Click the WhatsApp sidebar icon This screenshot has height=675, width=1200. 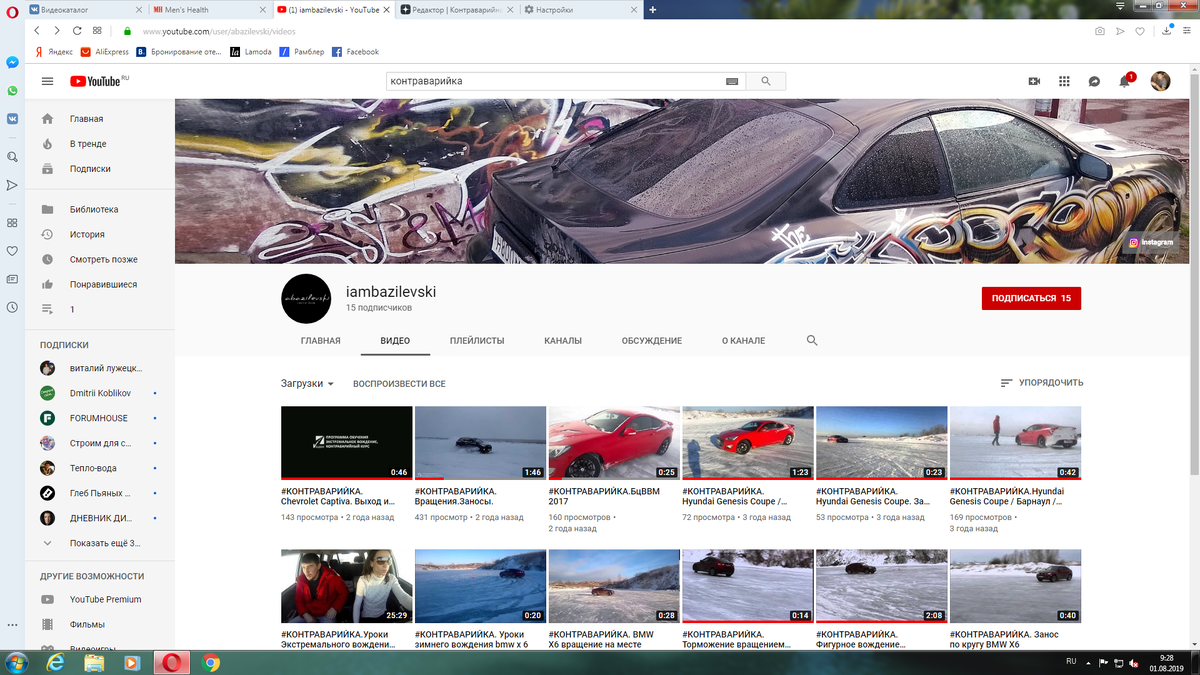click(x=12, y=90)
